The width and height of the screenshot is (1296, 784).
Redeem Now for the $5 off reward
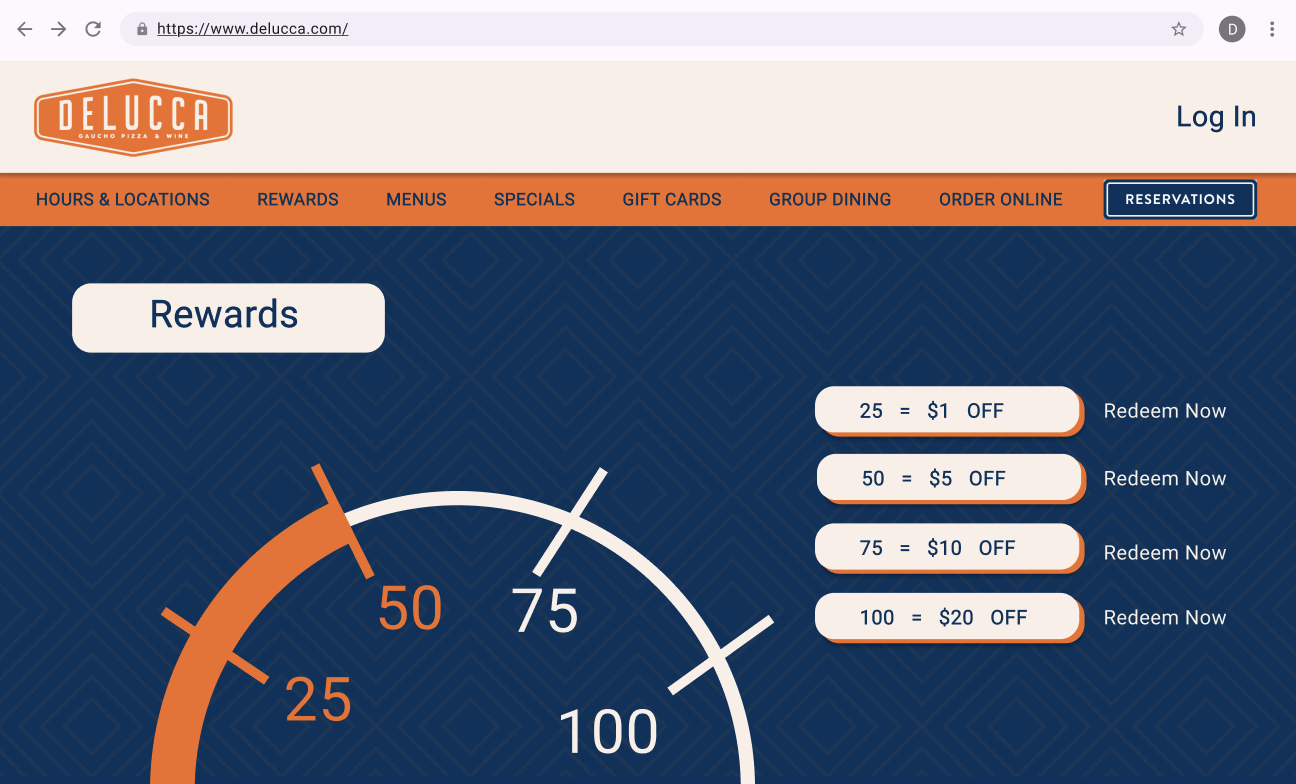click(x=1165, y=479)
